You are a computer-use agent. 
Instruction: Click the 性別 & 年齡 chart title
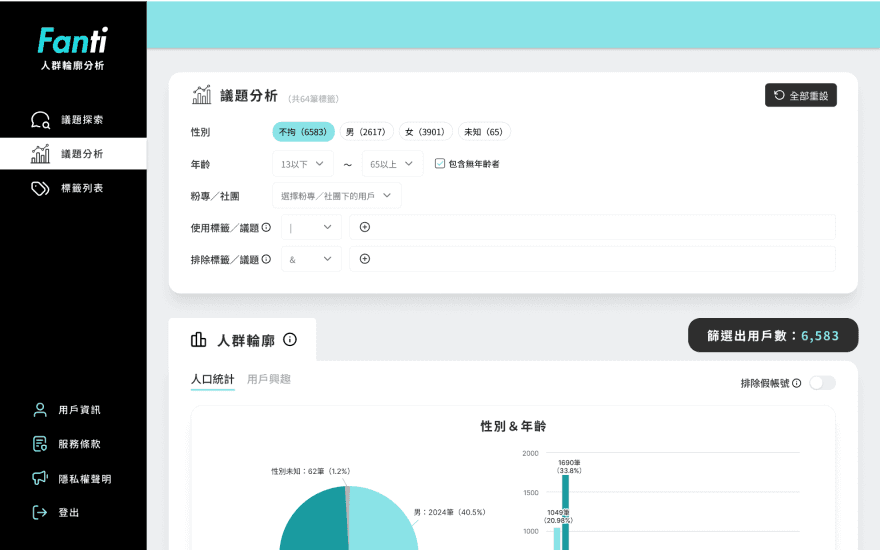[513, 426]
